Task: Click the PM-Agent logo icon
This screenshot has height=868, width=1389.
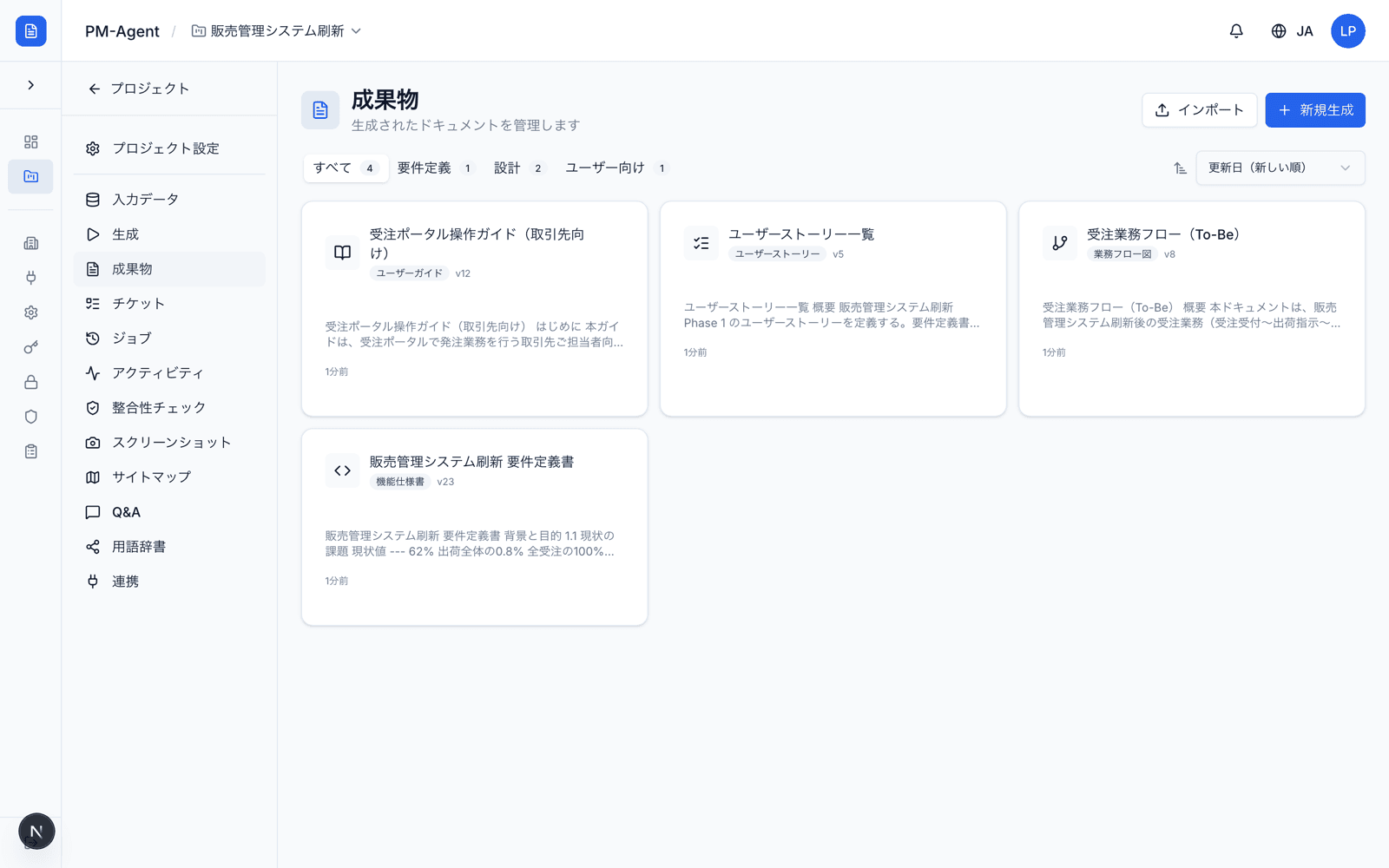Action: [x=31, y=31]
